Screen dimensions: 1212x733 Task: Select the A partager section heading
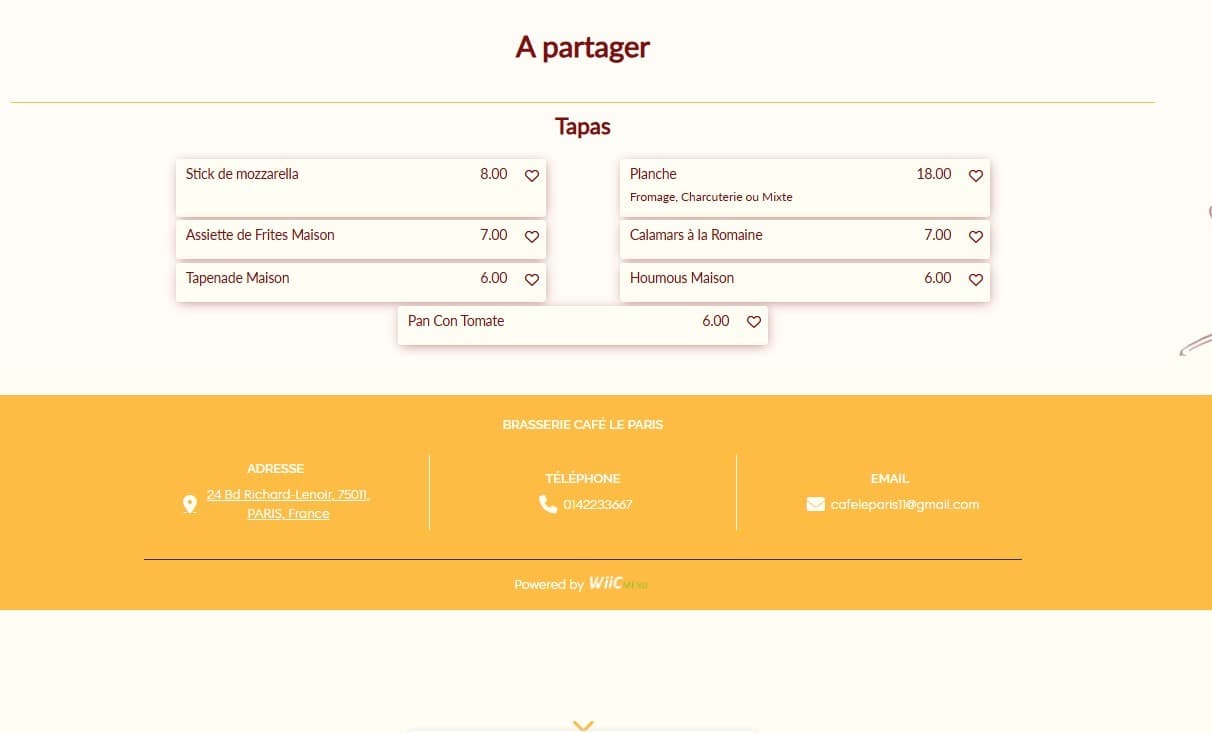click(582, 46)
